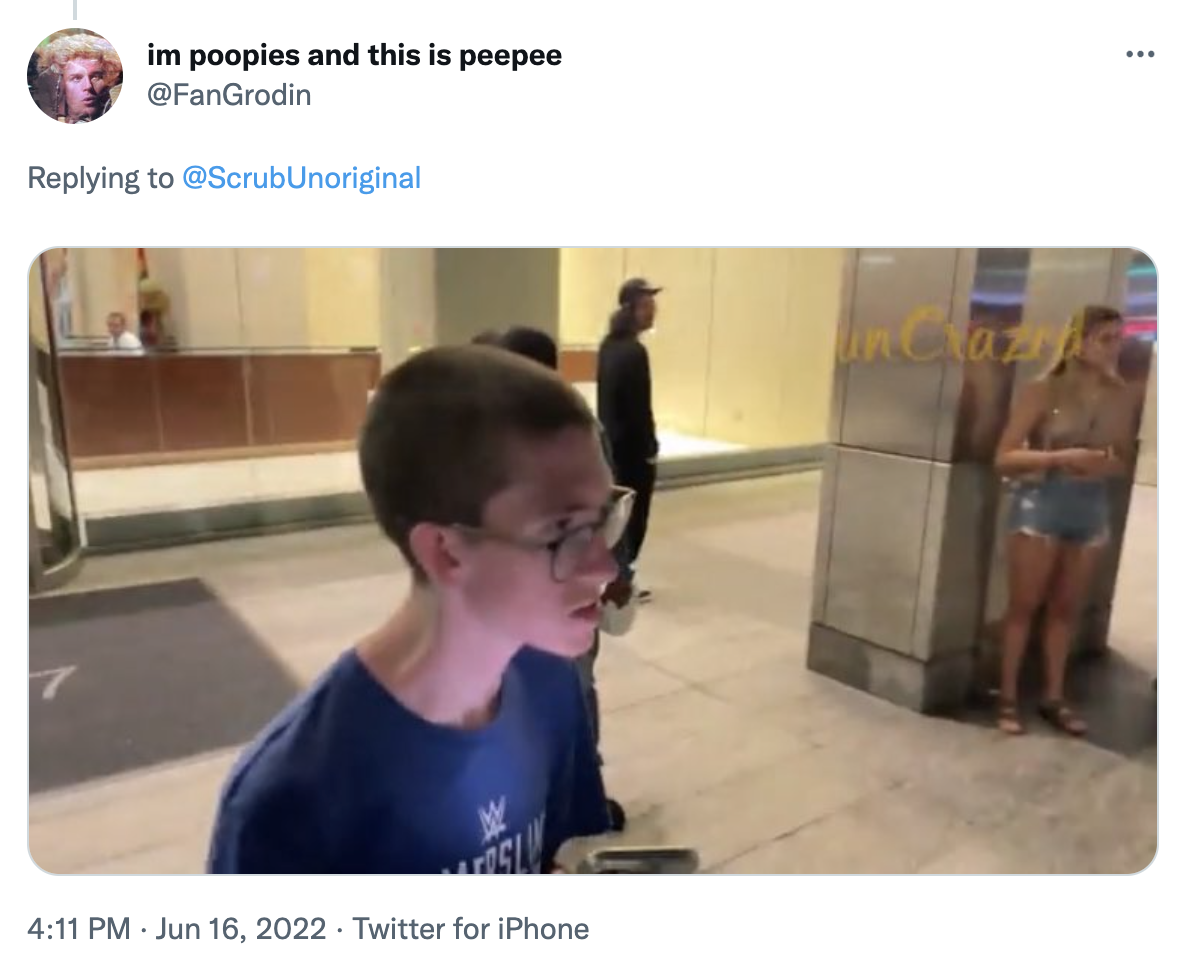Image resolution: width=1188 pixels, height=978 pixels.
Task: Play the embedded tweet video
Action: [x=592, y=561]
